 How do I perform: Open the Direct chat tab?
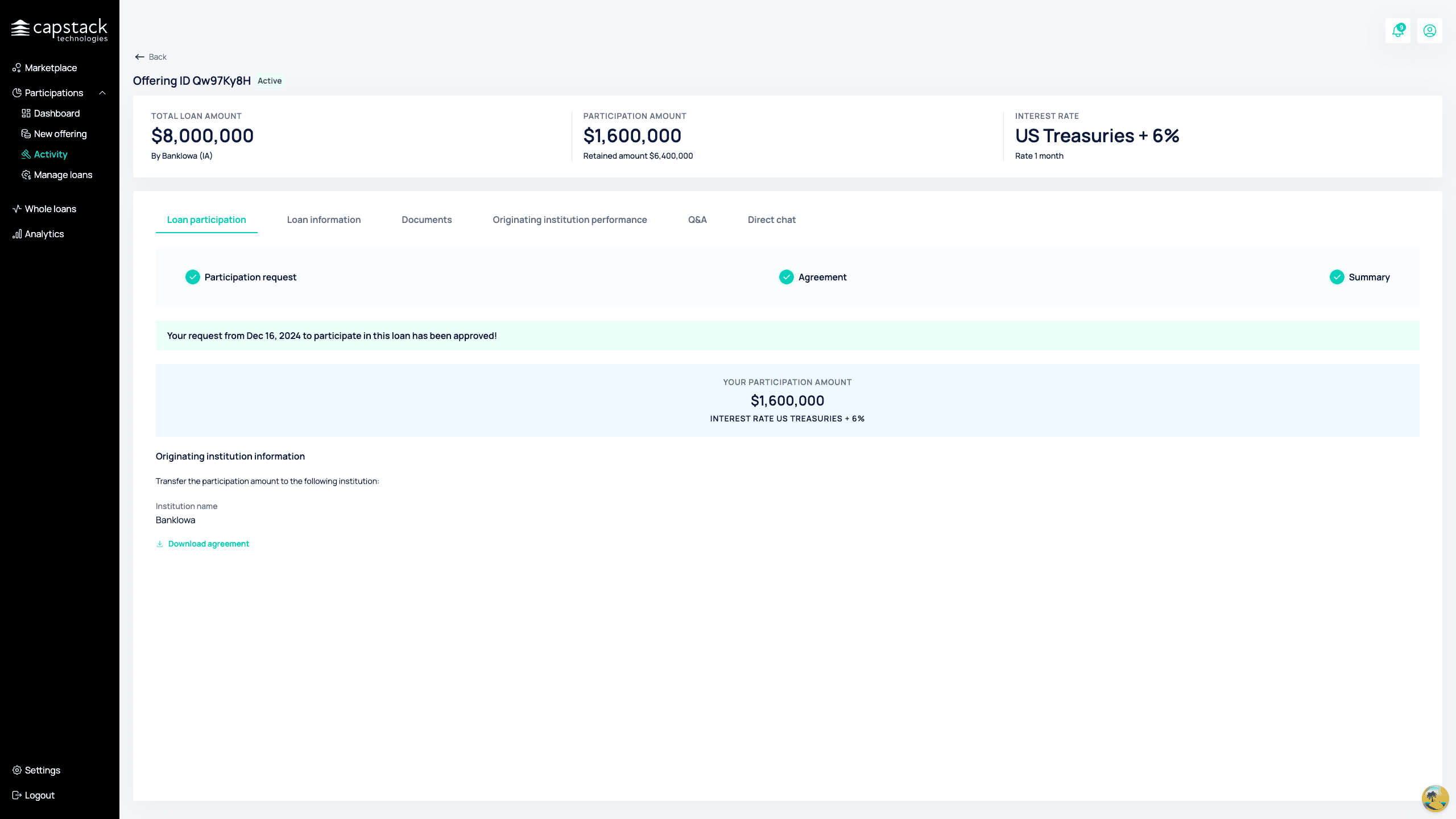[x=772, y=220]
